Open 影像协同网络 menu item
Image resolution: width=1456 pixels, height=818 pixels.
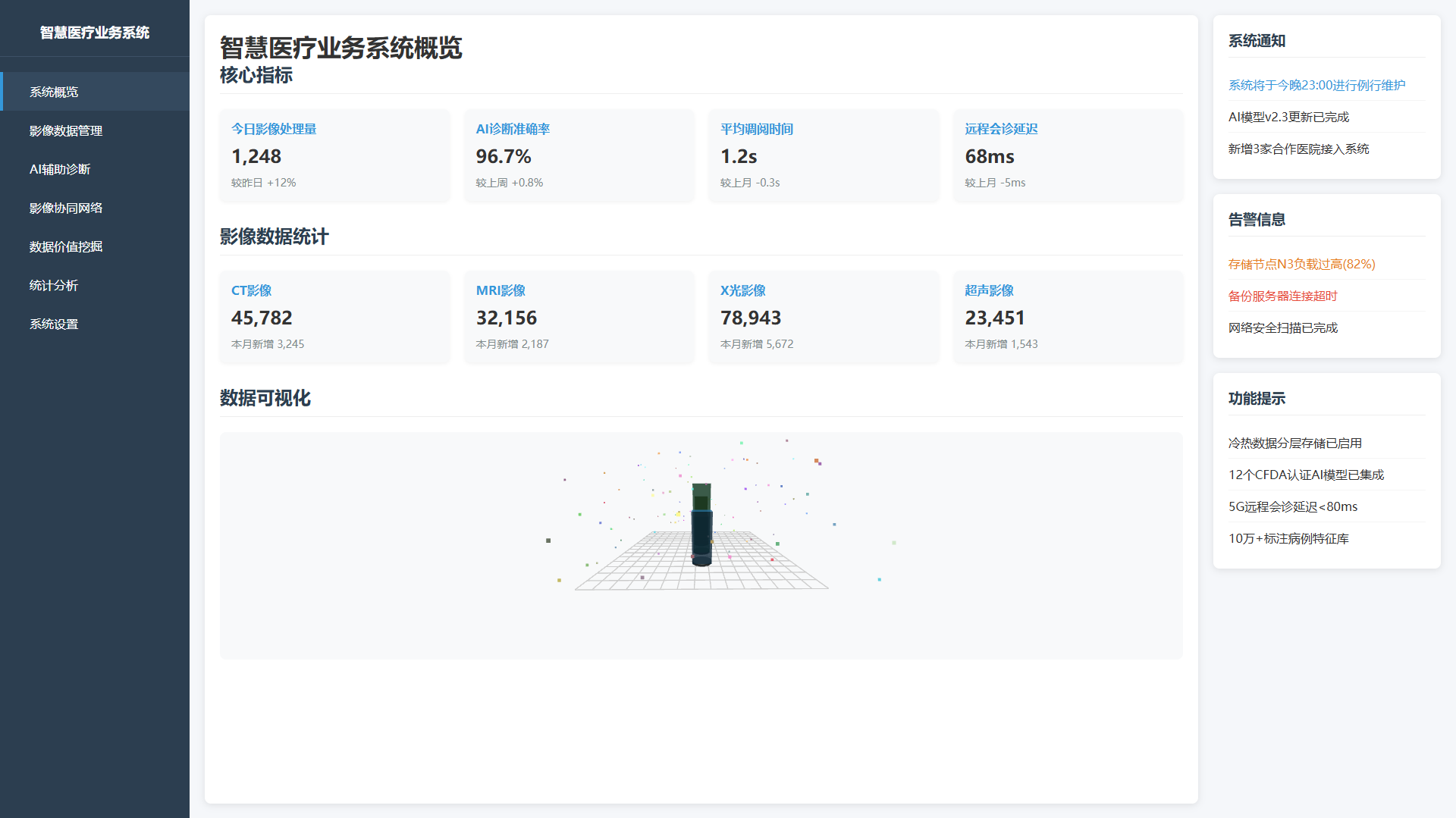[x=66, y=208]
